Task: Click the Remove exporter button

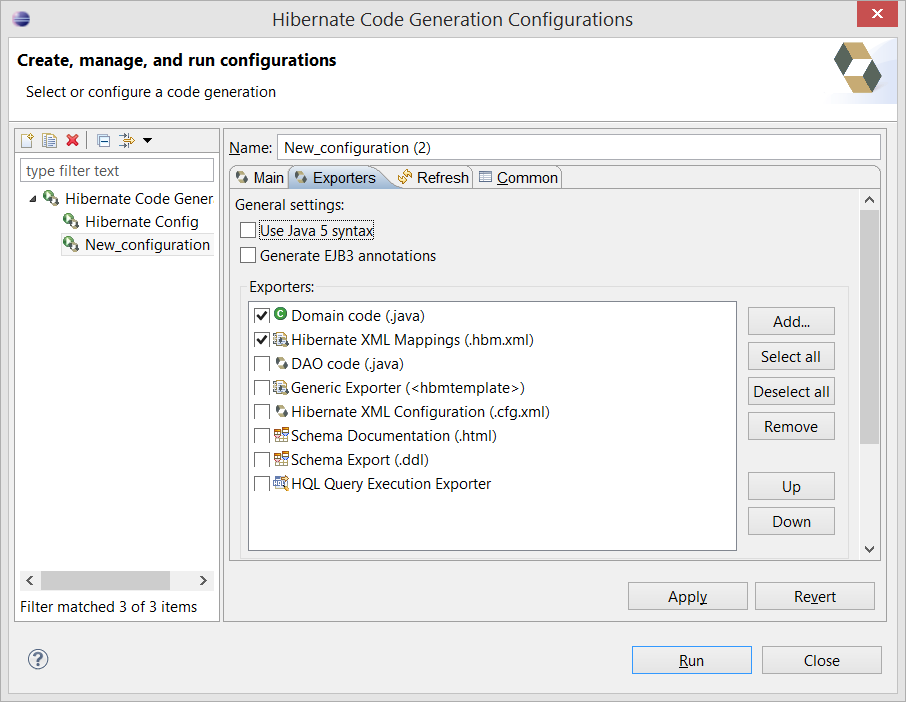Action: coord(791,426)
